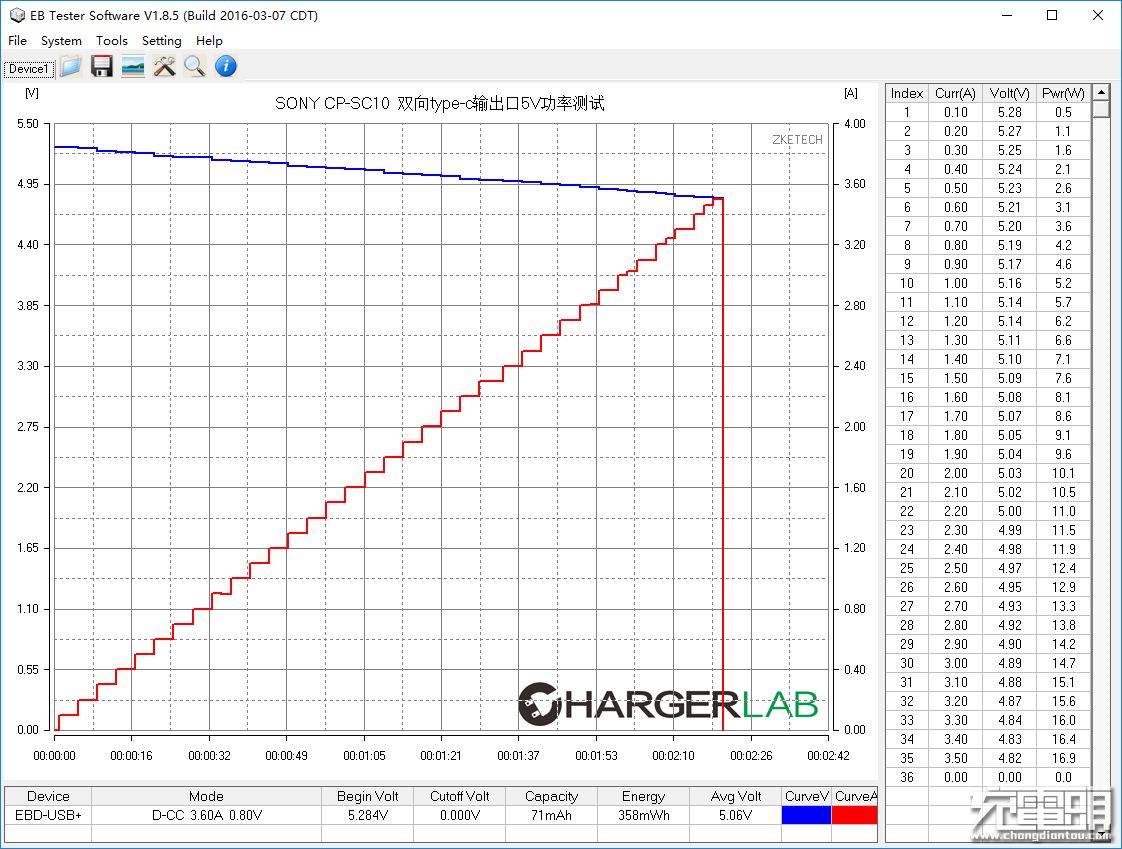The image size is (1122, 849).
Task: Click the 4.6 power cell in row 9
Action: (x=1063, y=264)
